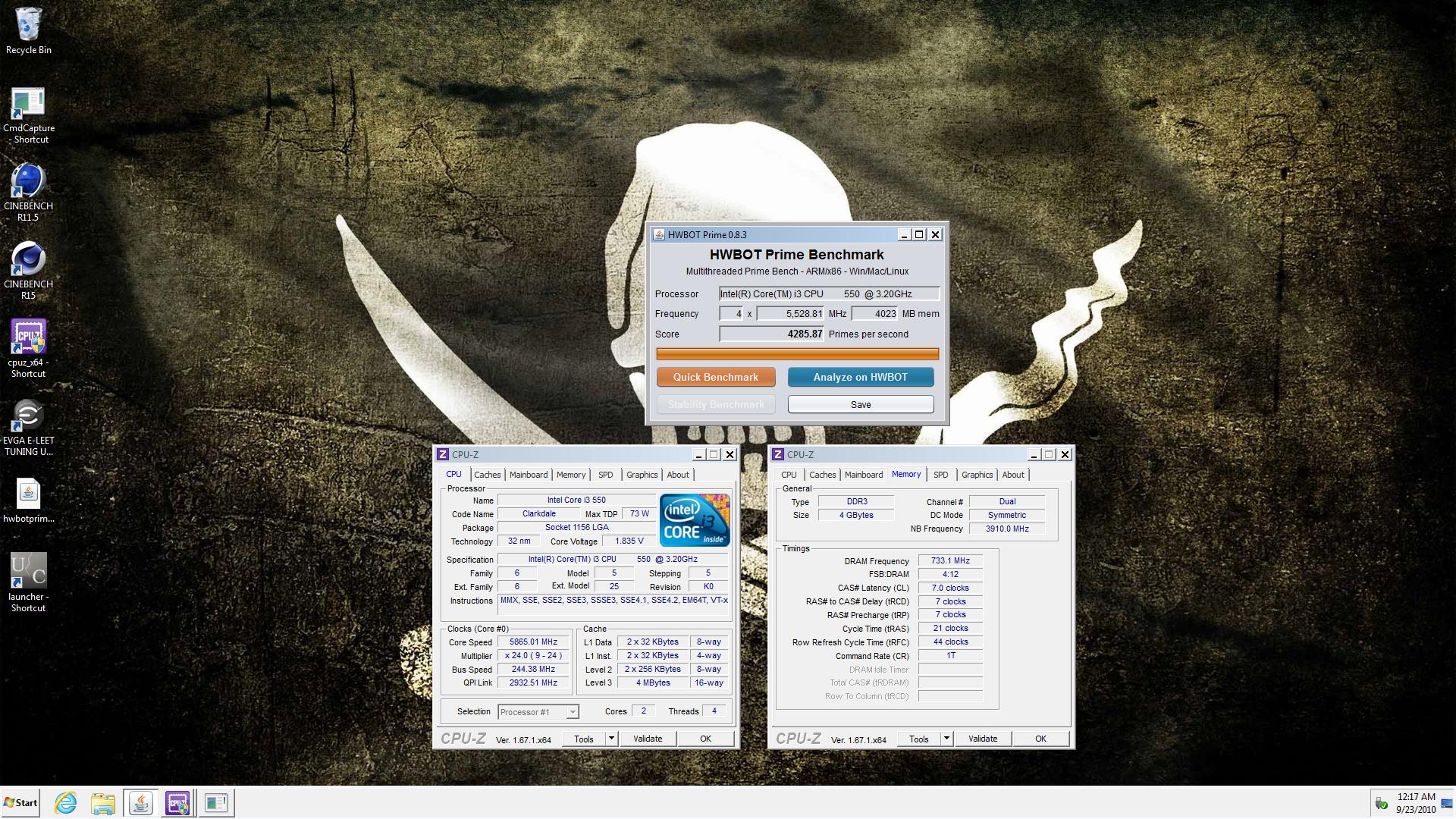The width and height of the screenshot is (1456, 819).
Task: Open About tab in left CPU-Z
Action: [x=678, y=475]
